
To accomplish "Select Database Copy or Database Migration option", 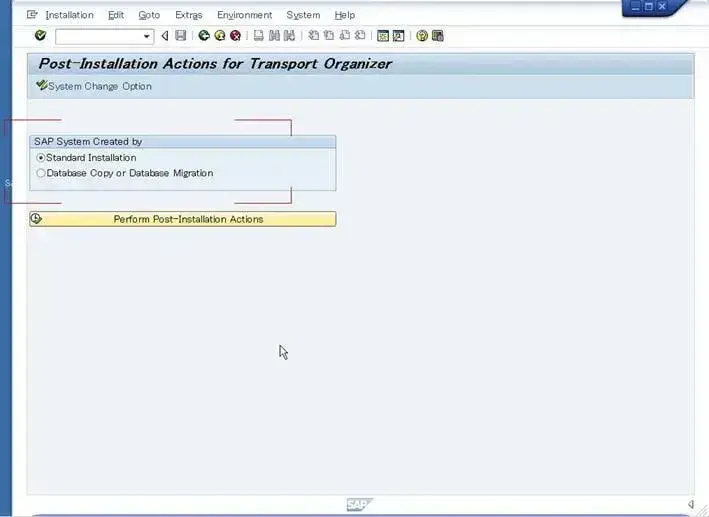I will point(41,173).
